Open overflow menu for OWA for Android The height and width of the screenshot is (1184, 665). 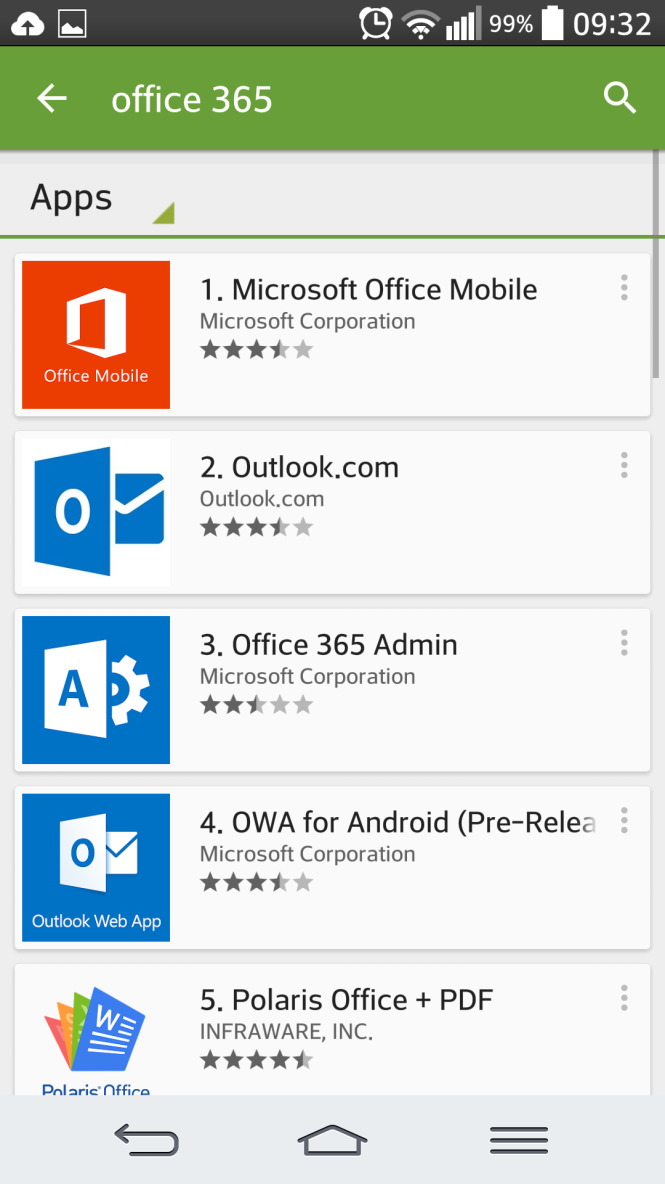tap(624, 820)
